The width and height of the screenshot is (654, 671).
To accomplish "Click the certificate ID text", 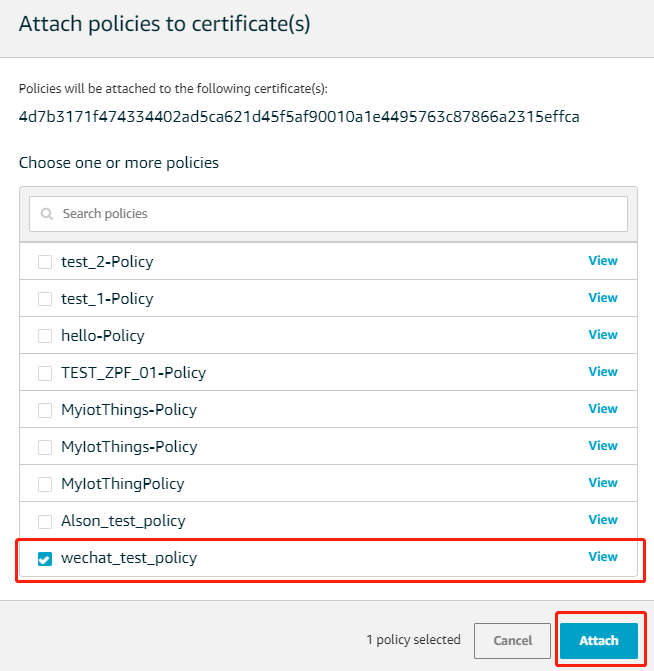I will click(299, 117).
